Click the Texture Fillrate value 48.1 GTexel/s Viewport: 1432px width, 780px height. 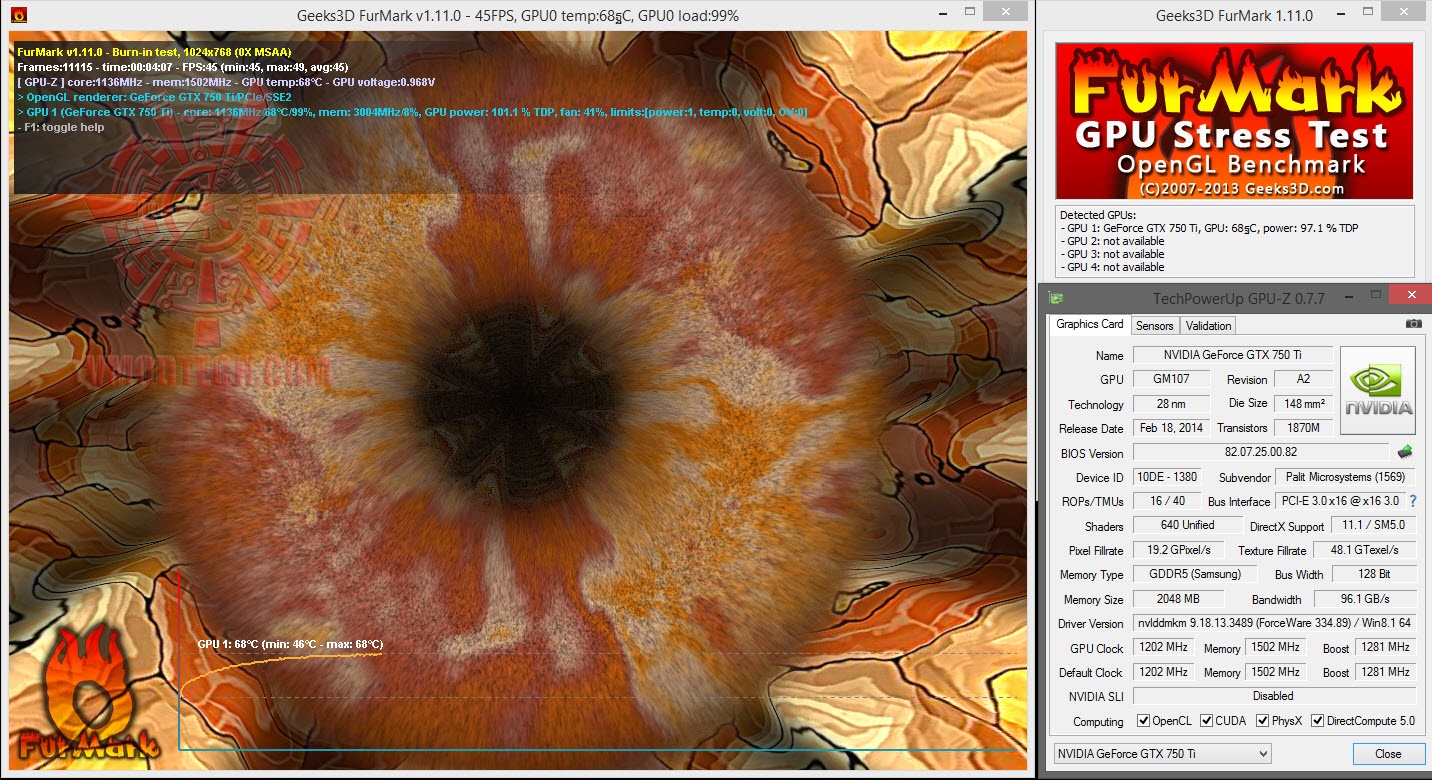point(1364,550)
